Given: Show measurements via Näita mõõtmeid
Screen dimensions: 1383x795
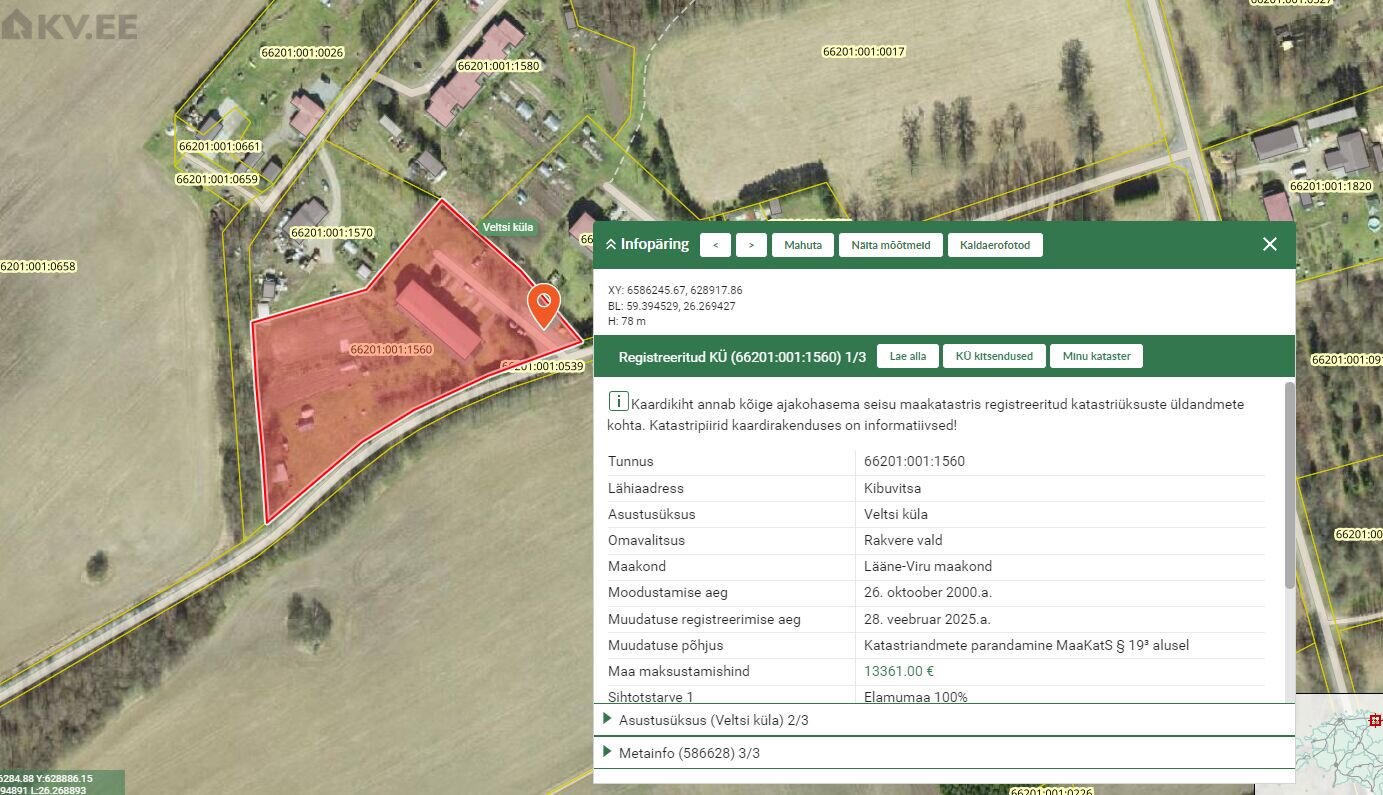Looking at the screenshot, I should tap(890, 245).
